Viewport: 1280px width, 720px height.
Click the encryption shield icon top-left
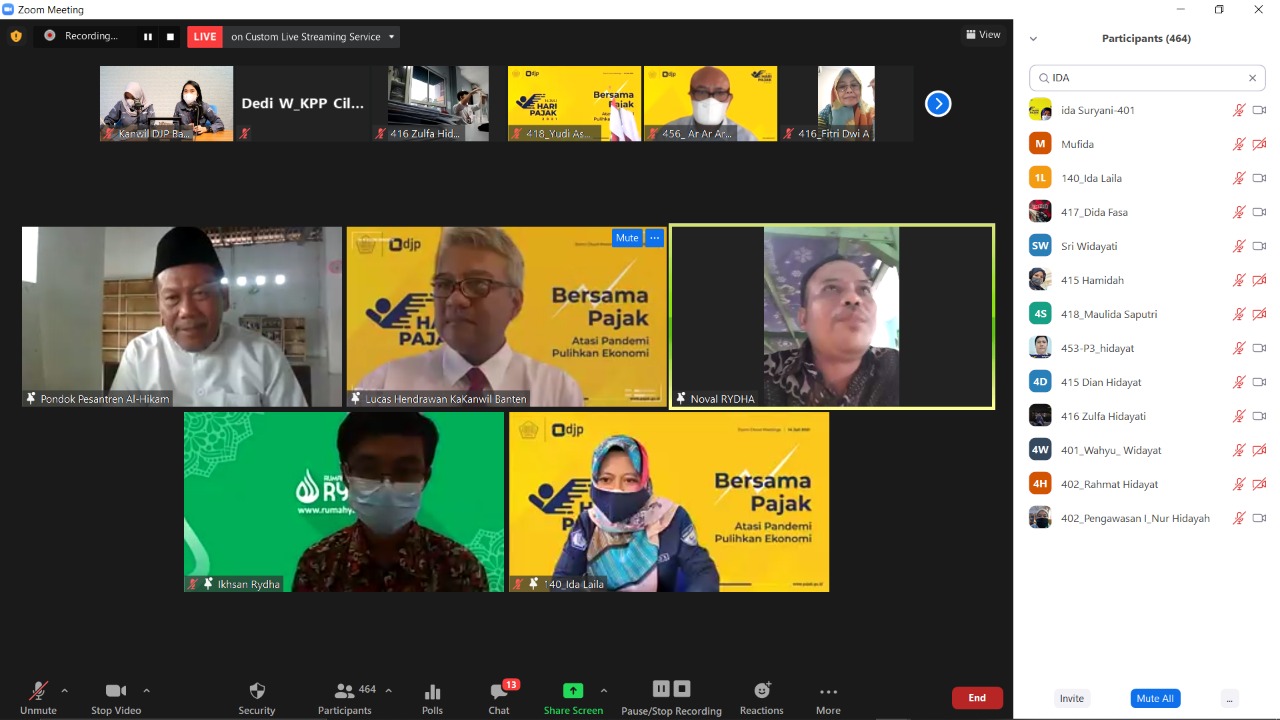pos(16,36)
